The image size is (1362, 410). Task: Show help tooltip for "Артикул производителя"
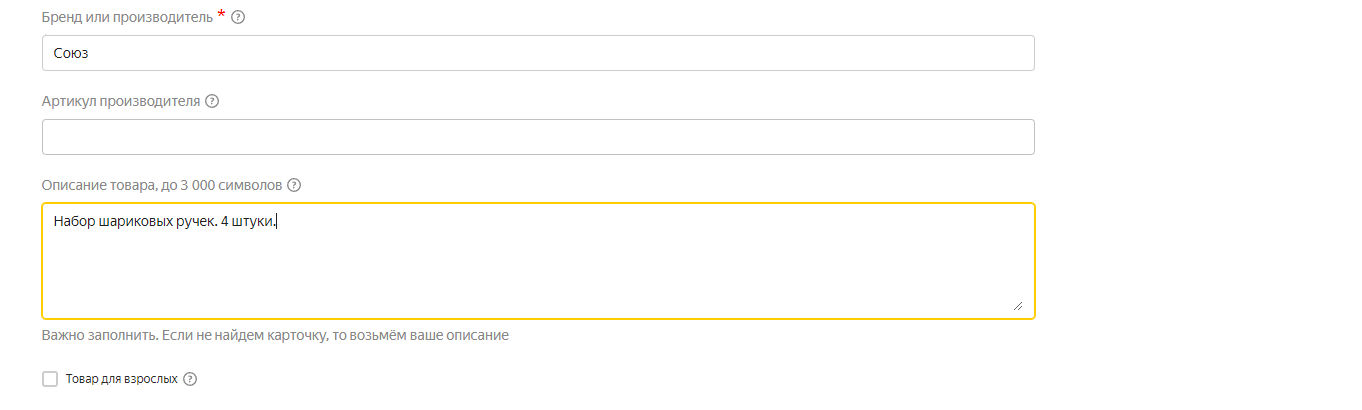click(x=212, y=101)
